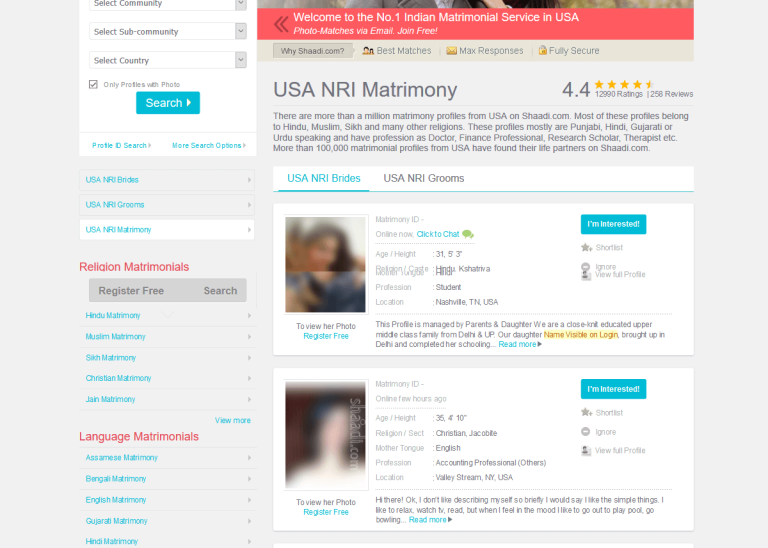Image resolution: width=768 pixels, height=548 pixels.
Task: Click the Shortlist text for Nashville profile
Action: 609,247
